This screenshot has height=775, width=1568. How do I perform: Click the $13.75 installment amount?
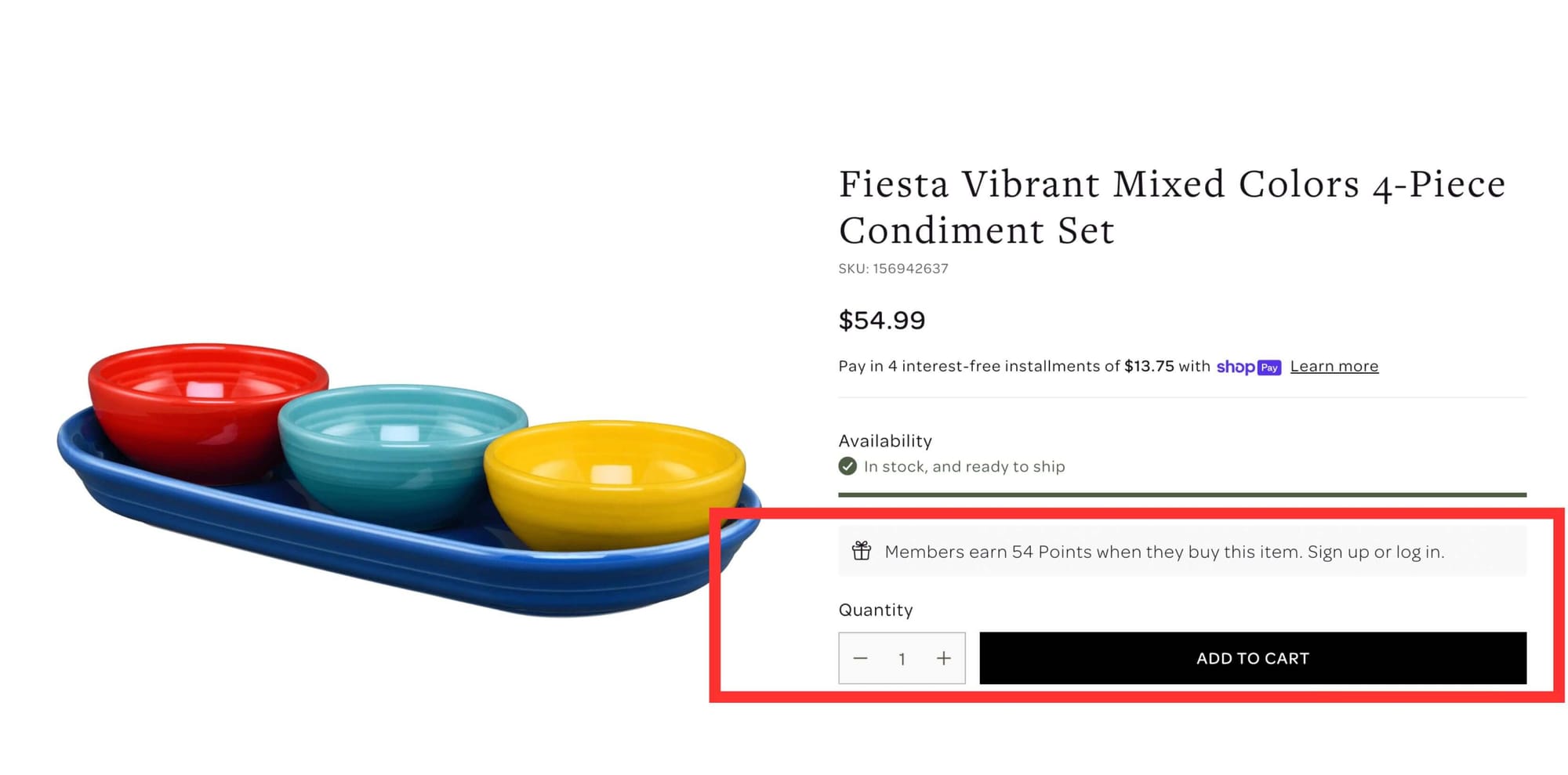[1149, 366]
